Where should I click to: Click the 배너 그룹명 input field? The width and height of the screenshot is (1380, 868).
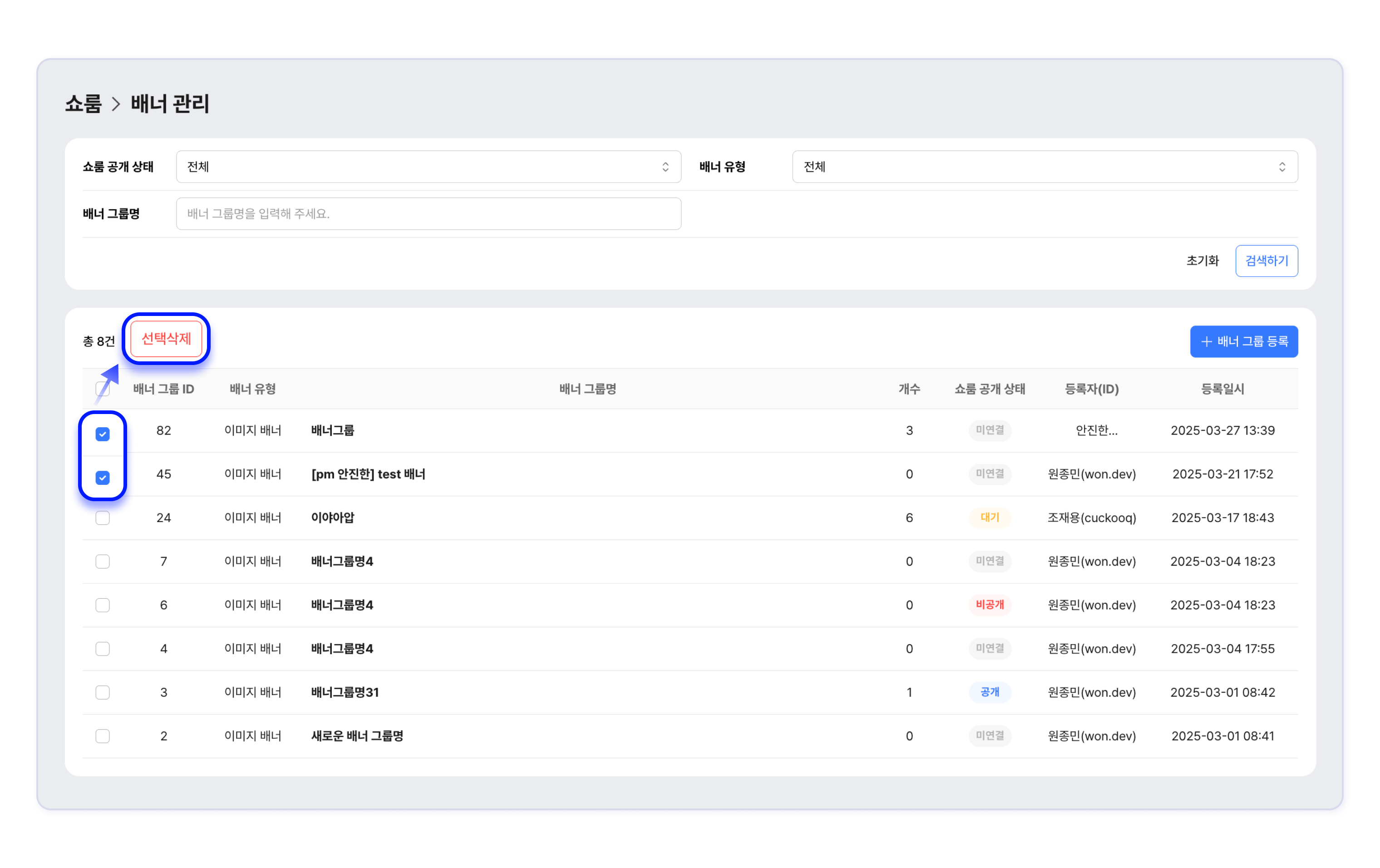[x=428, y=214]
